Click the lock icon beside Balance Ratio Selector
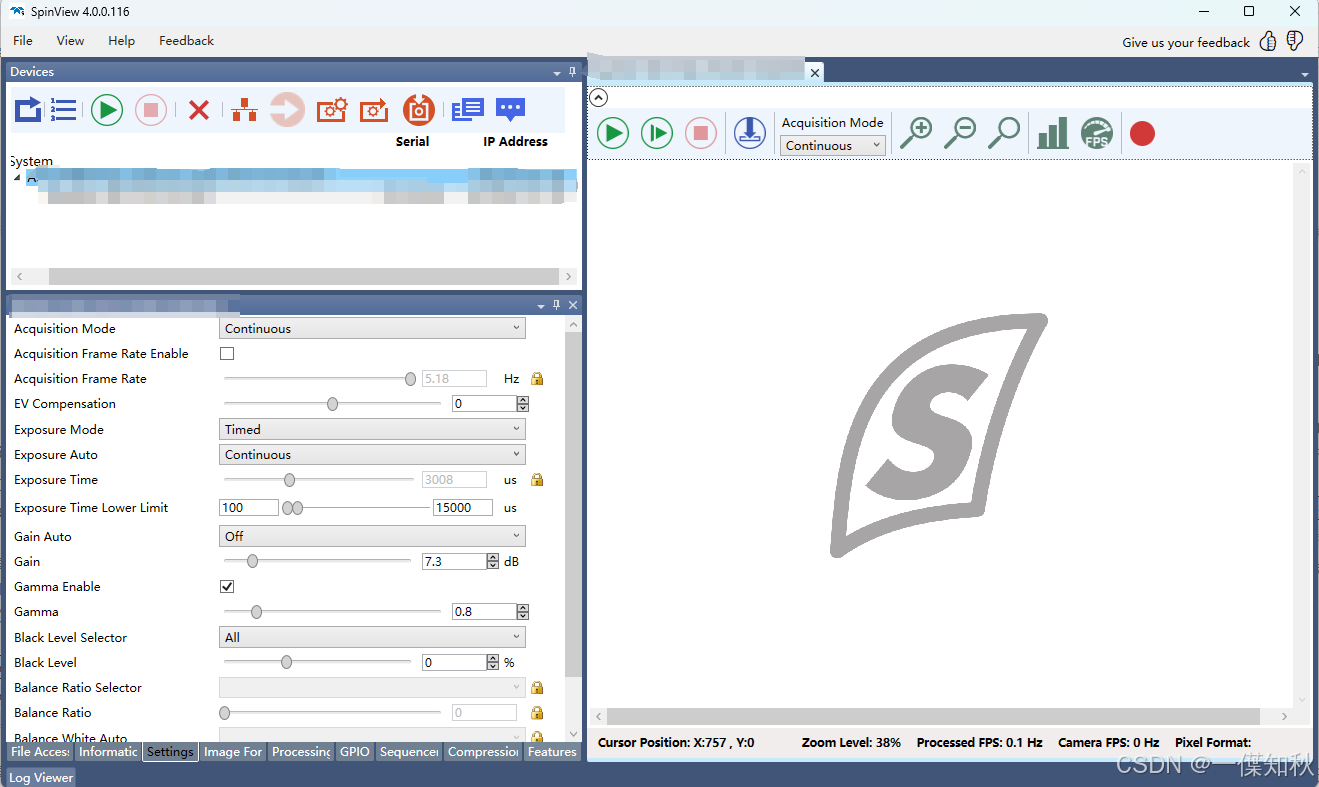 point(537,688)
